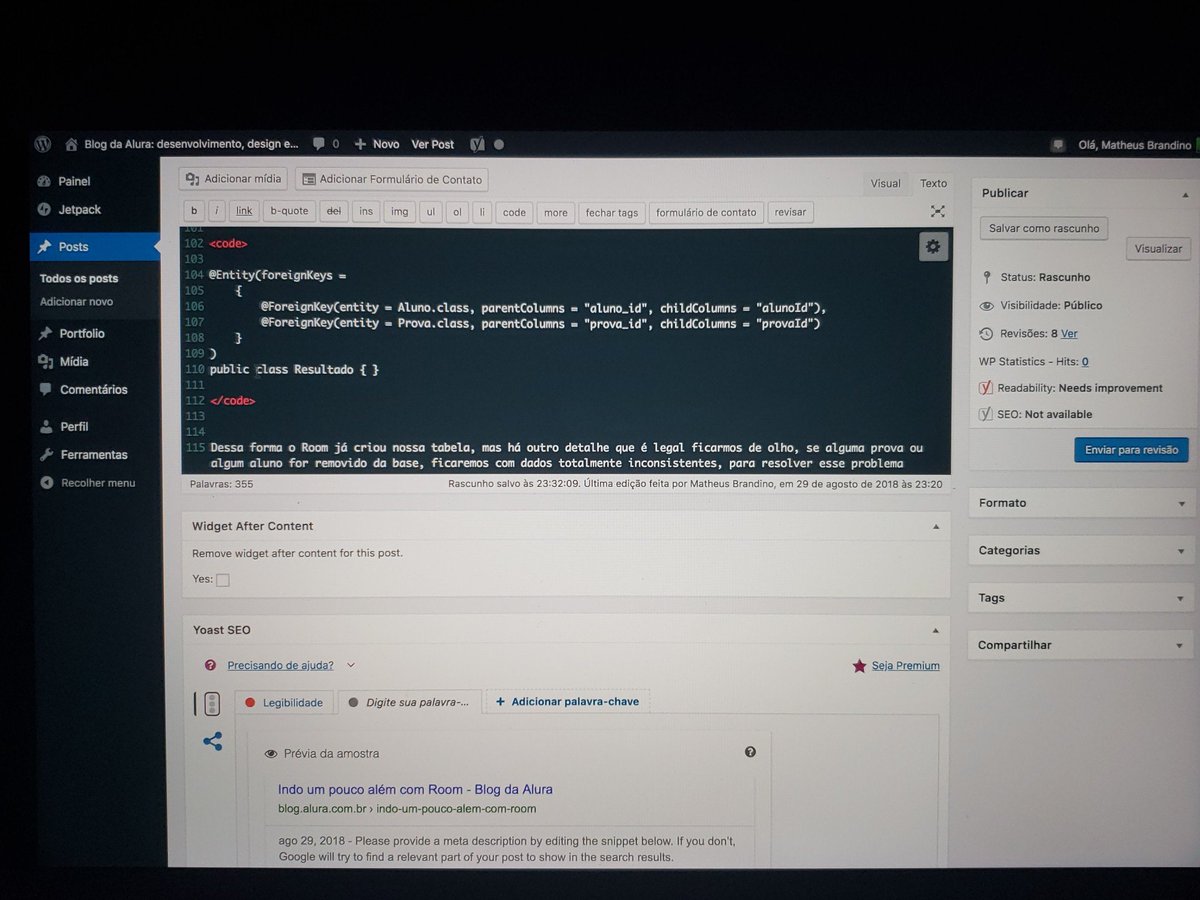Select the Yoast traffic light icon

tap(211, 704)
